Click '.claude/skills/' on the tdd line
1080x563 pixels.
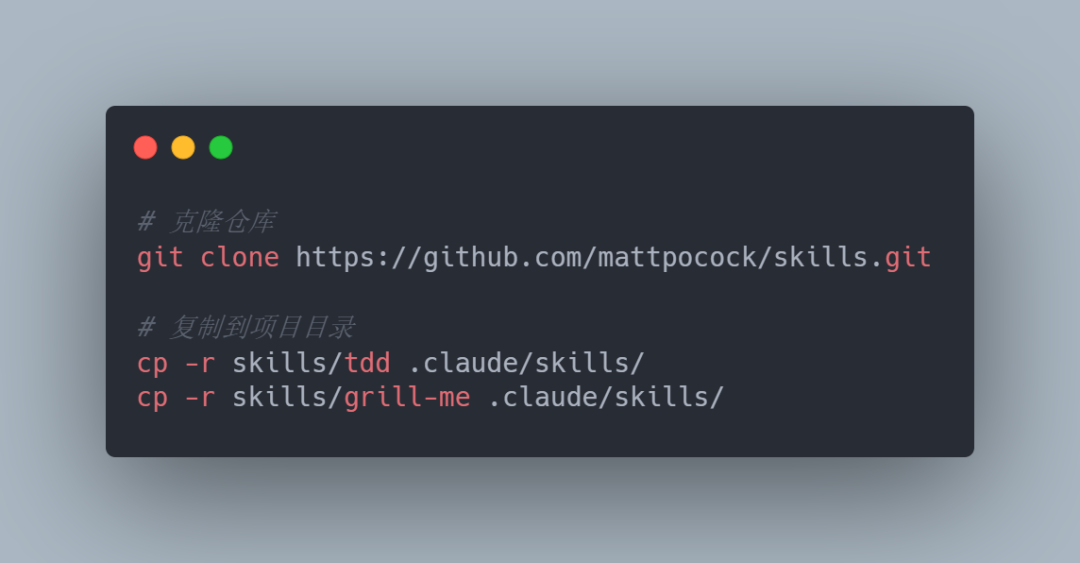pyautogui.click(x=526, y=363)
